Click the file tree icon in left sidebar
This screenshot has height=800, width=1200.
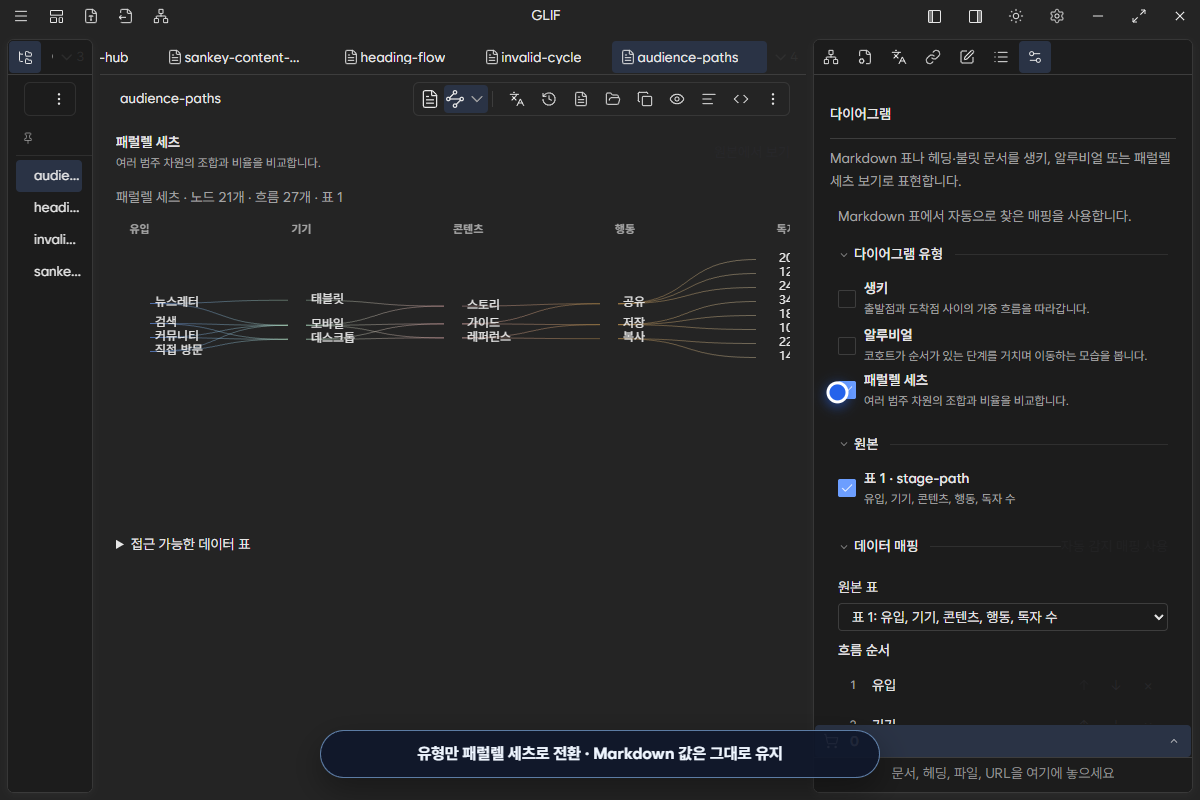25,57
